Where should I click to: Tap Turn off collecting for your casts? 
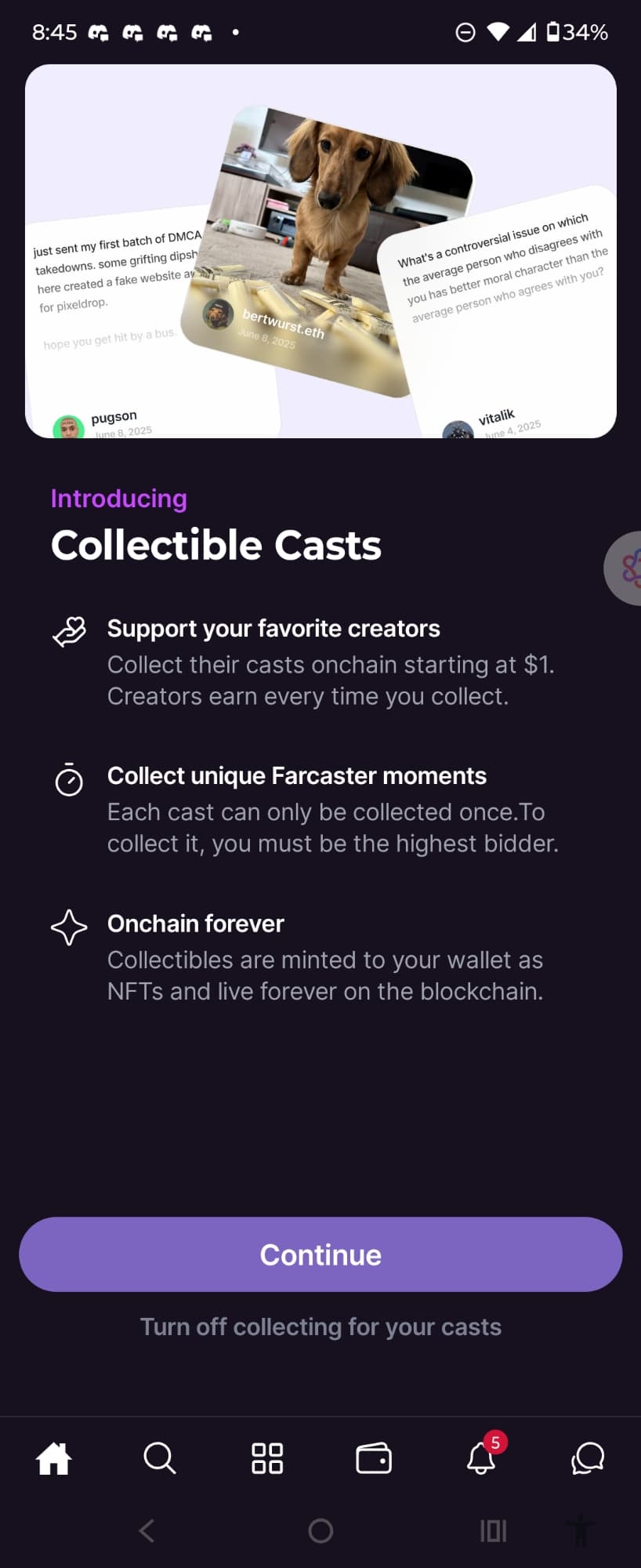point(320,1327)
